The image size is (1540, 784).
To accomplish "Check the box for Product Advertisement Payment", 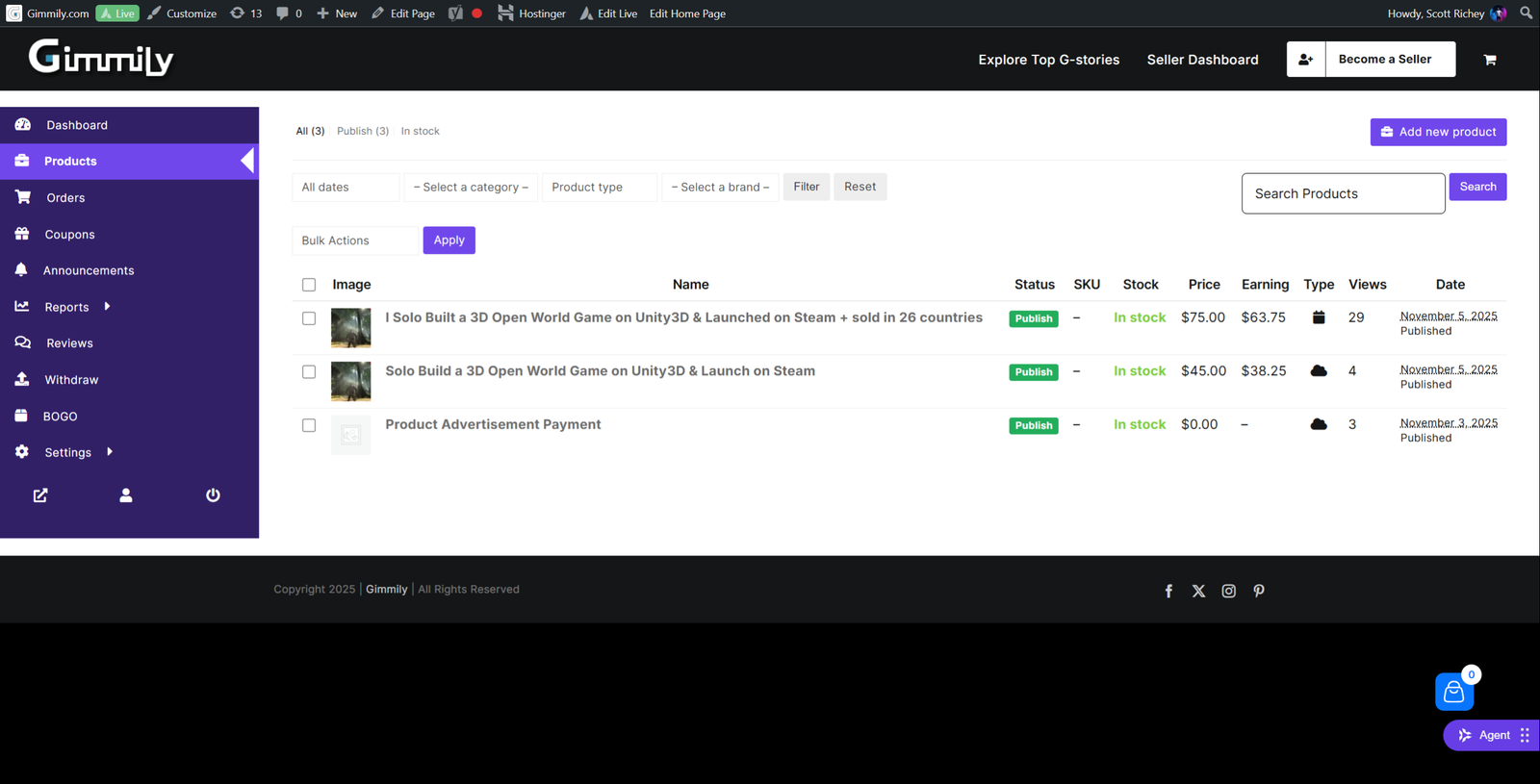I will click(x=309, y=425).
